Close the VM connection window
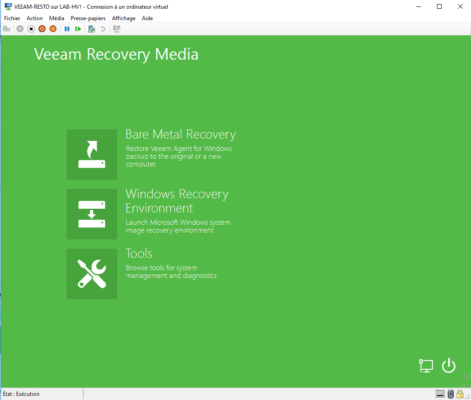The image size is (471, 400). (460, 6)
